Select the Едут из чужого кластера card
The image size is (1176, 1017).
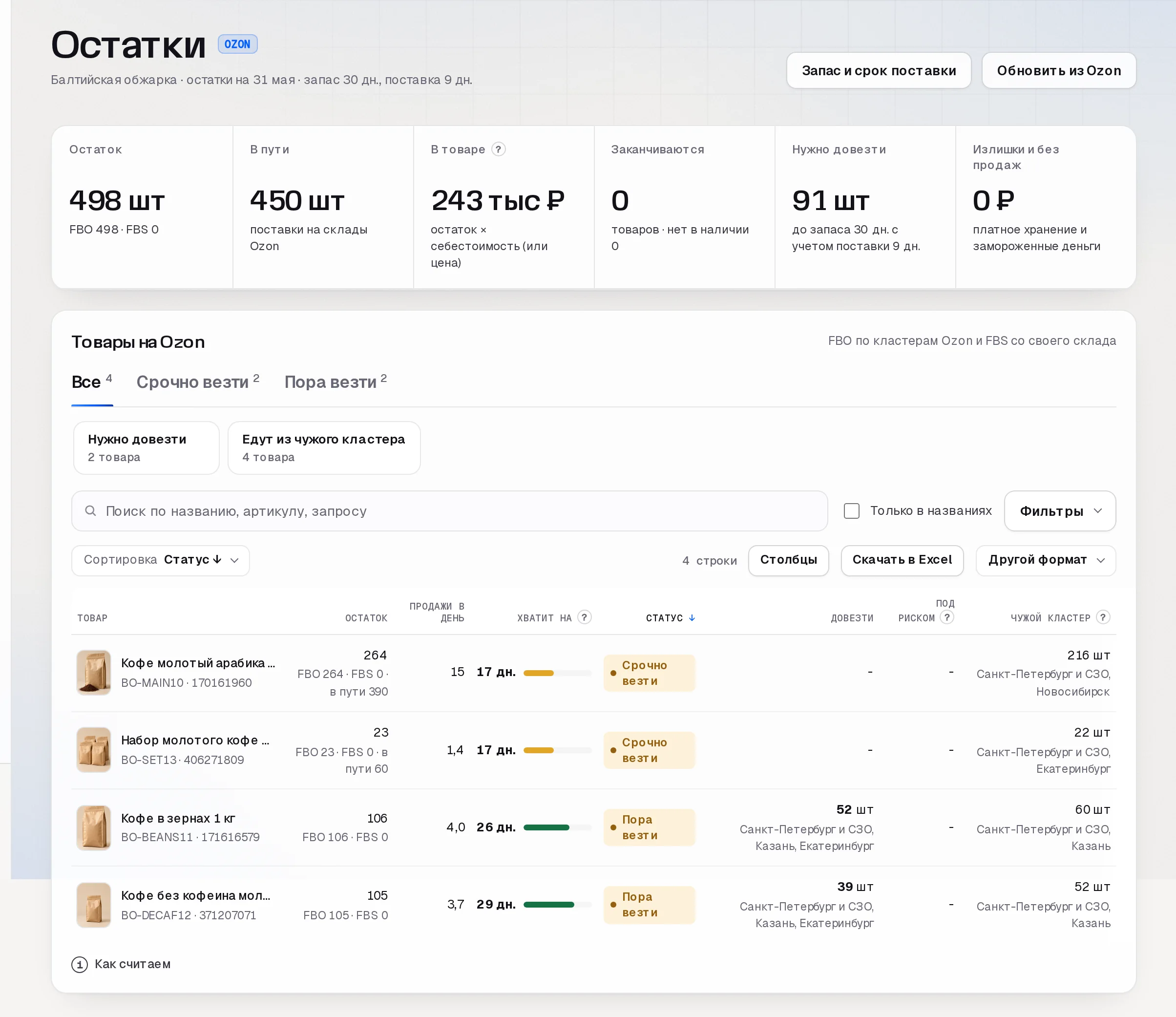(x=324, y=448)
